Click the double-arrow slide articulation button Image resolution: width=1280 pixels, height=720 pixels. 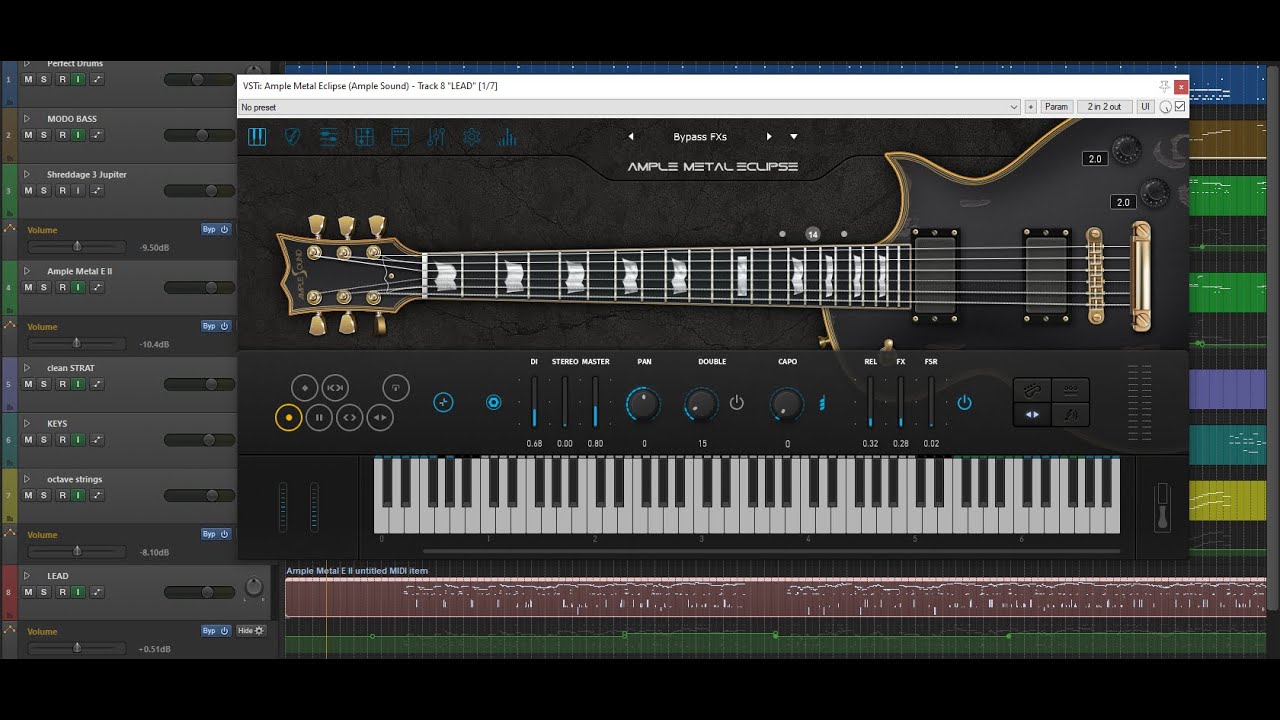pyautogui.click(x=380, y=417)
